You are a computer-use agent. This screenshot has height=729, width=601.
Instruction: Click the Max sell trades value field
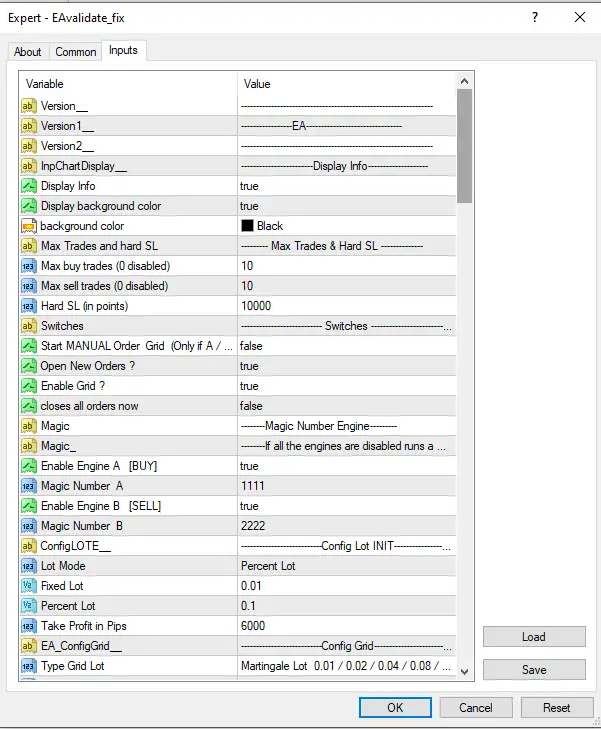[345, 286]
